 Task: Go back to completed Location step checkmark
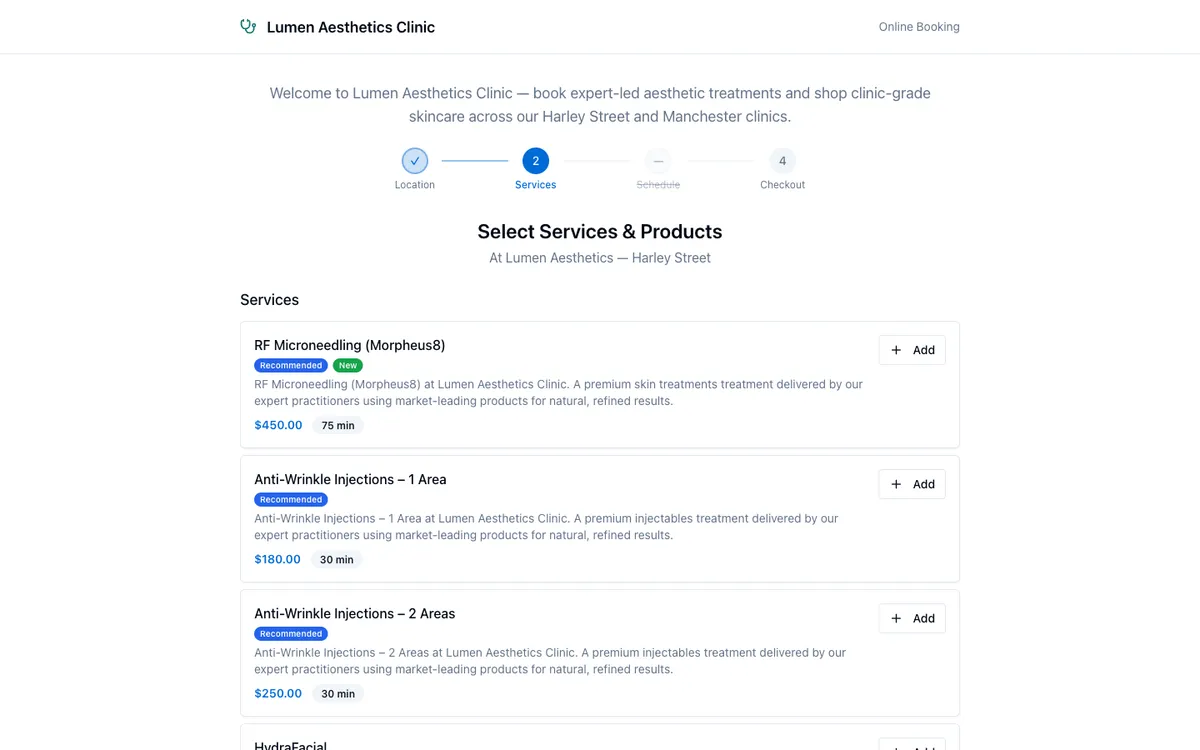click(415, 161)
